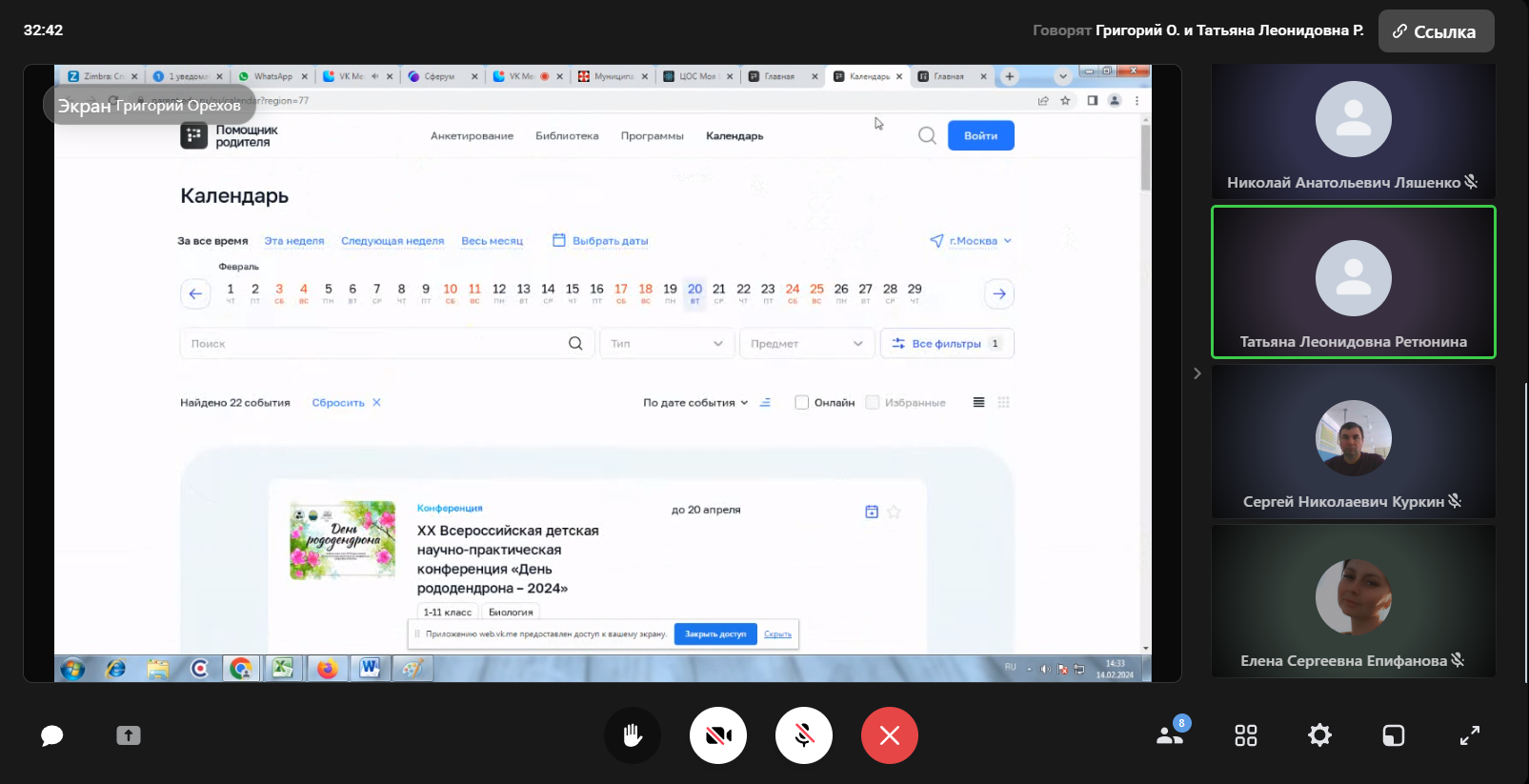
Task: Unmute the microphone
Action: [x=804, y=735]
